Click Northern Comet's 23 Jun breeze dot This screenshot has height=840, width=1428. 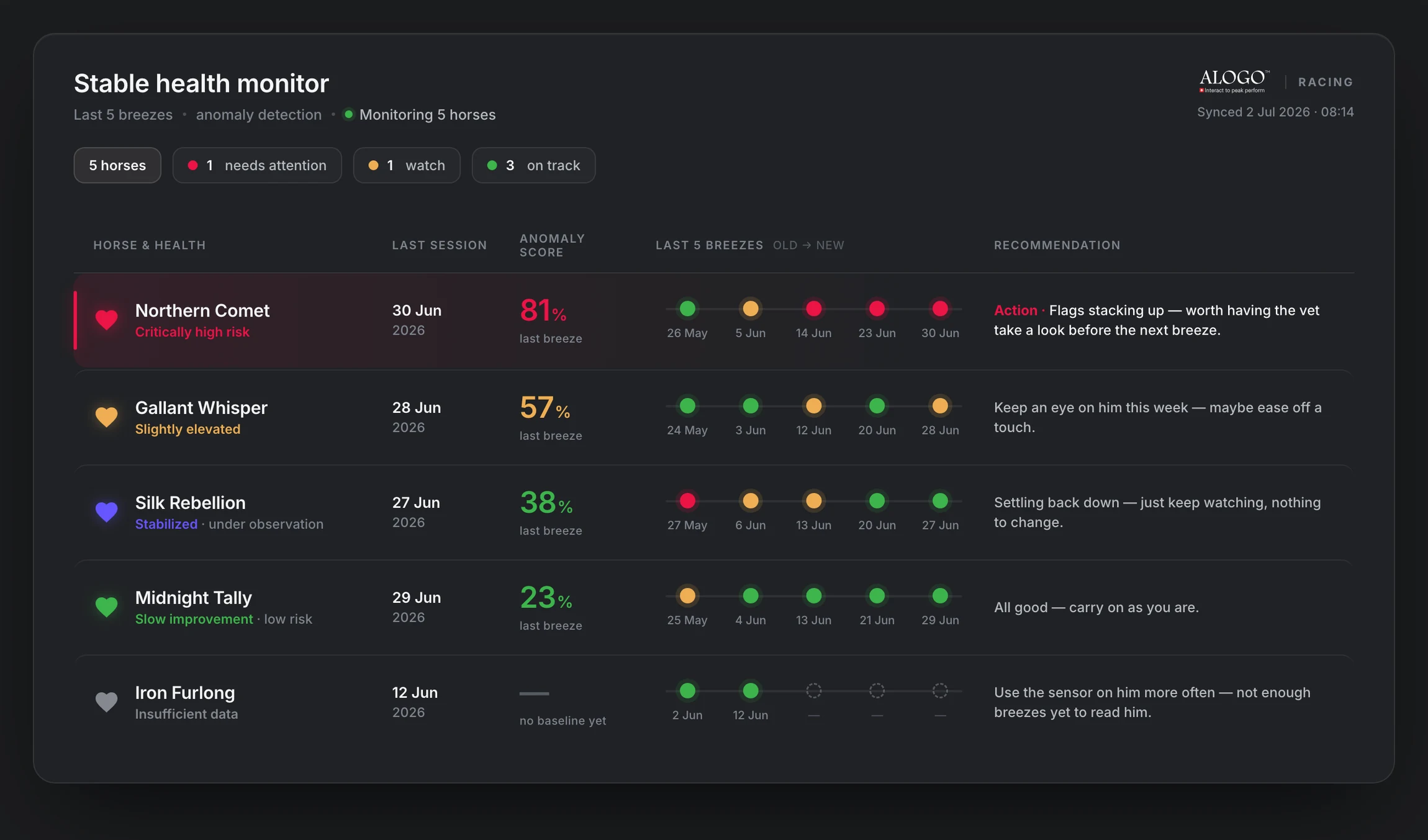tap(877, 309)
